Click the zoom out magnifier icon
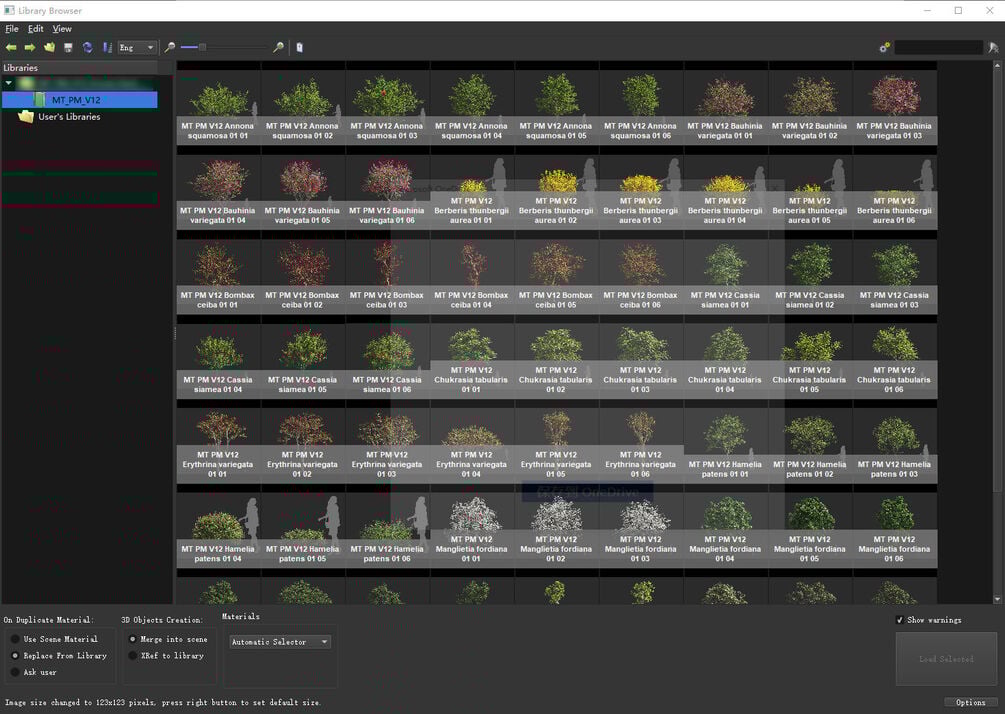1005x714 pixels. [170, 47]
